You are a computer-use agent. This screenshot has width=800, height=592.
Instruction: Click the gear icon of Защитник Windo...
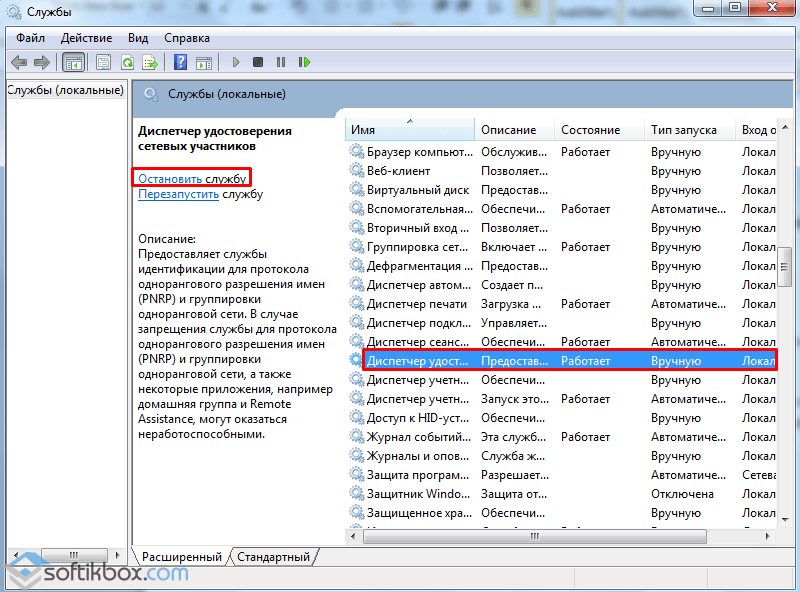(x=356, y=494)
